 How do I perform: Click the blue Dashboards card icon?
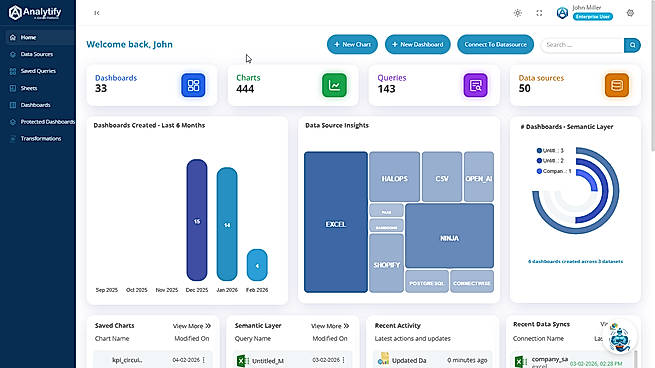193,85
